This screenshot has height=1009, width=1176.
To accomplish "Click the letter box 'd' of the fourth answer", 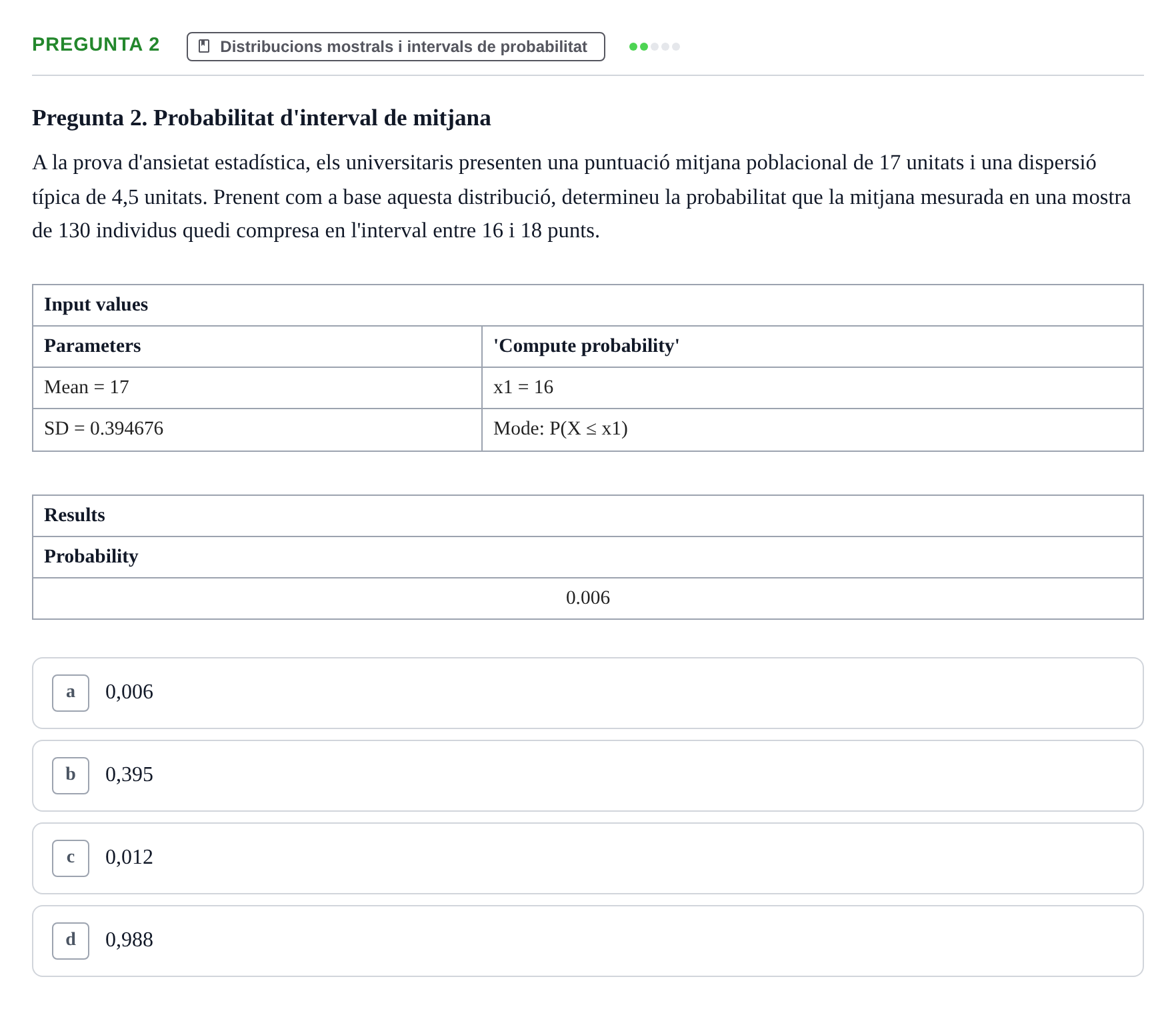I will pyautogui.click(x=71, y=941).
